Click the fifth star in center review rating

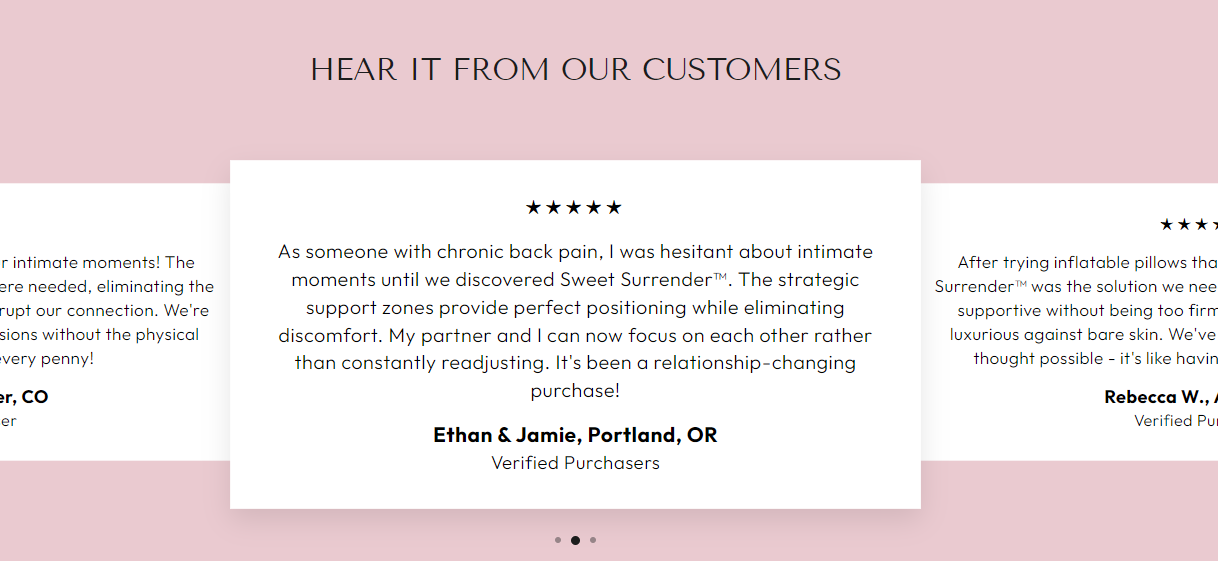614,208
